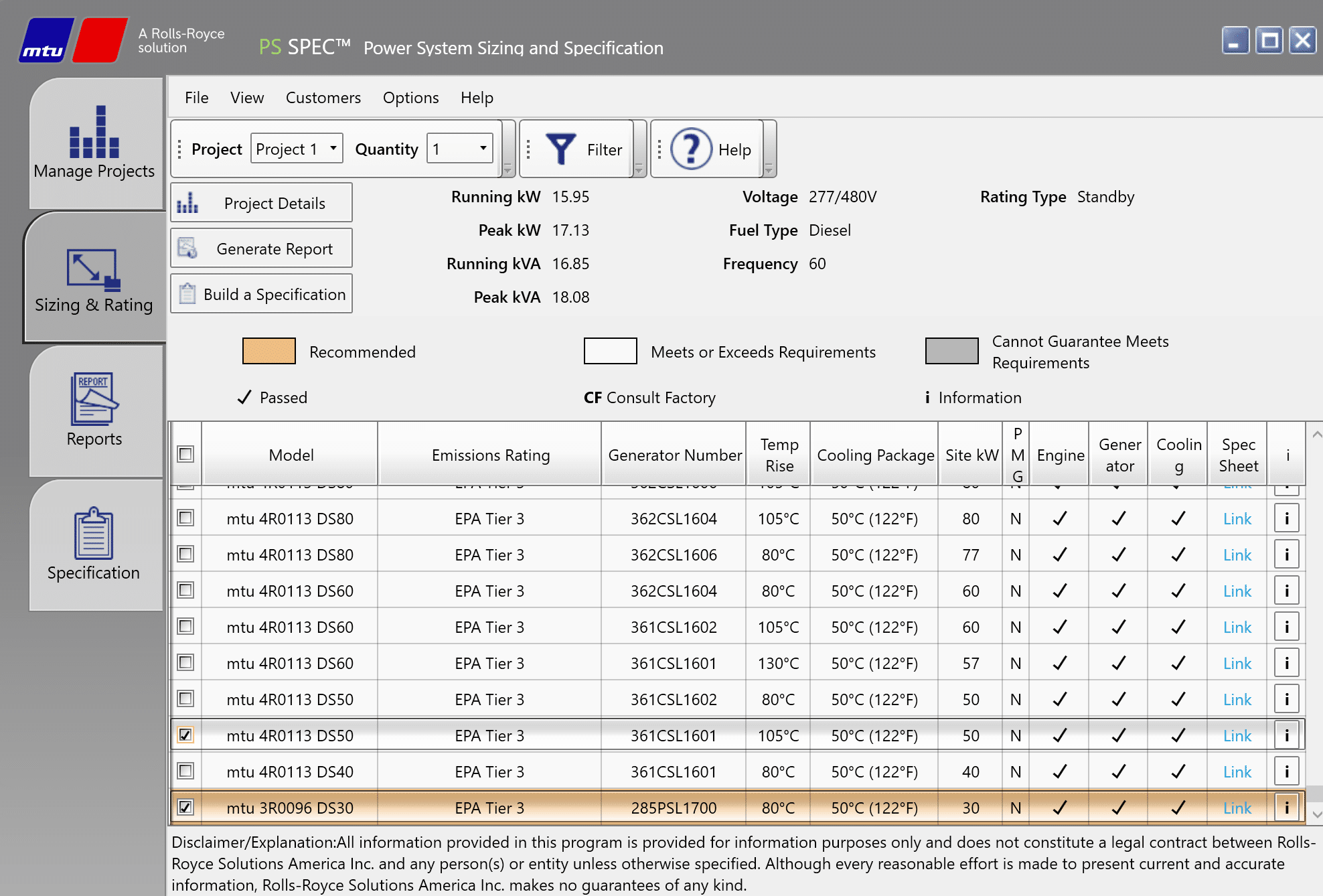Screen dimensions: 1323x896
Task: Open the File menu
Action: [197, 98]
